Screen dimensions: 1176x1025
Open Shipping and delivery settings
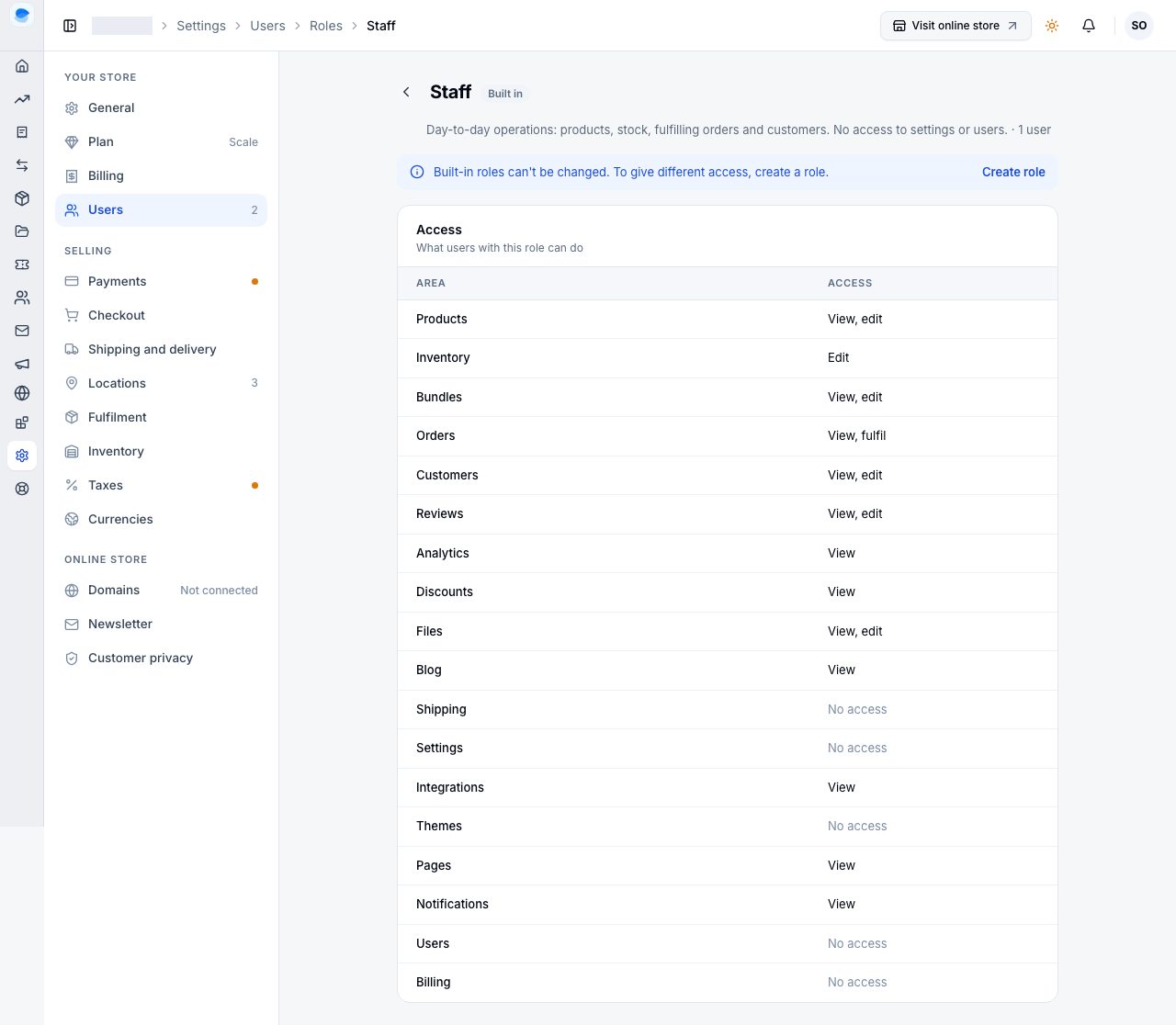click(x=162, y=350)
